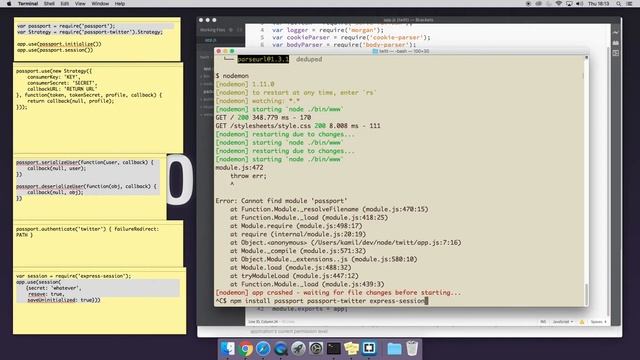Open the View menu
640x360 pixels.
pos(80,4)
